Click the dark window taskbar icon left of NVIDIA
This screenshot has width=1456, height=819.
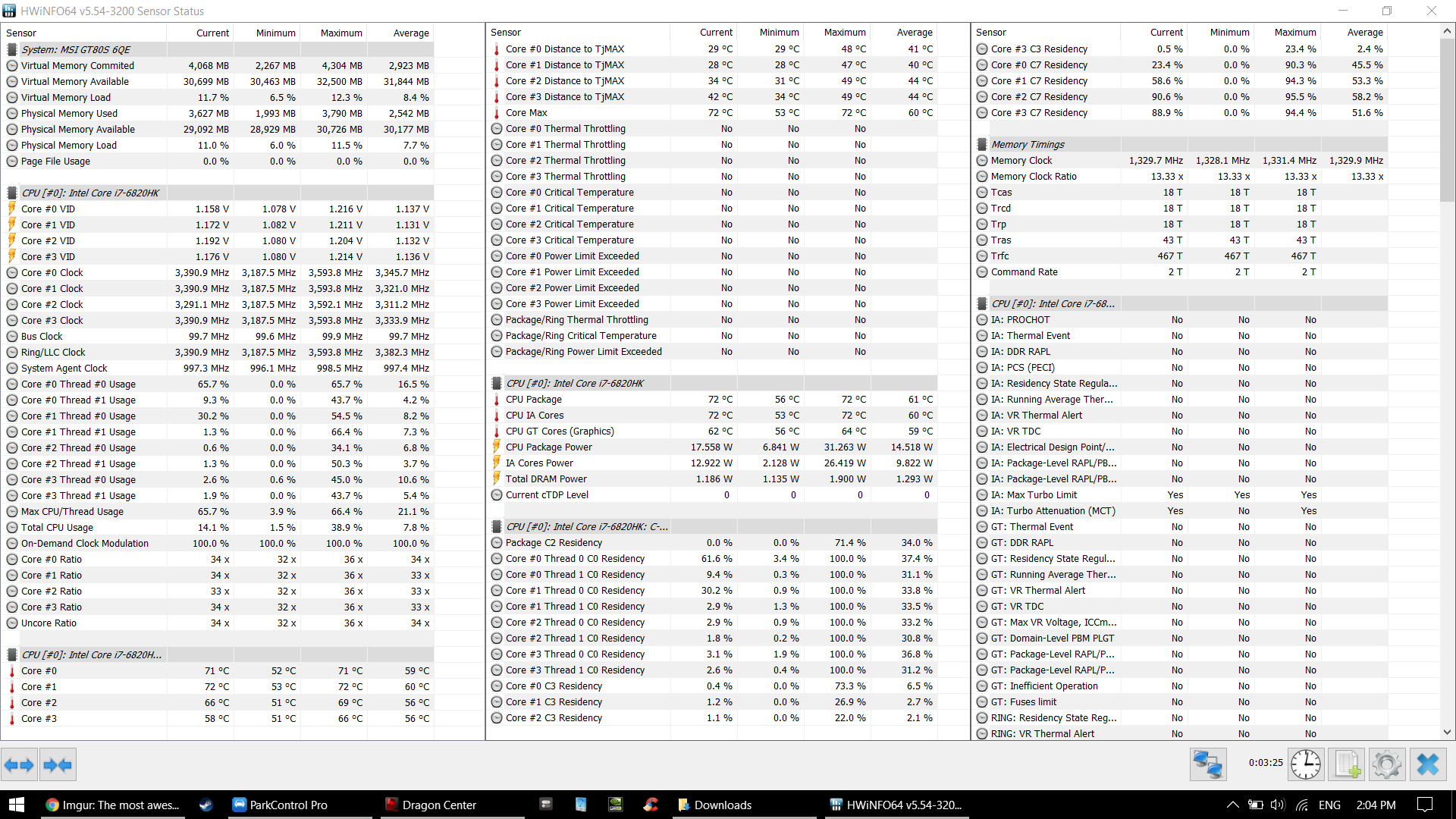point(546,805)
